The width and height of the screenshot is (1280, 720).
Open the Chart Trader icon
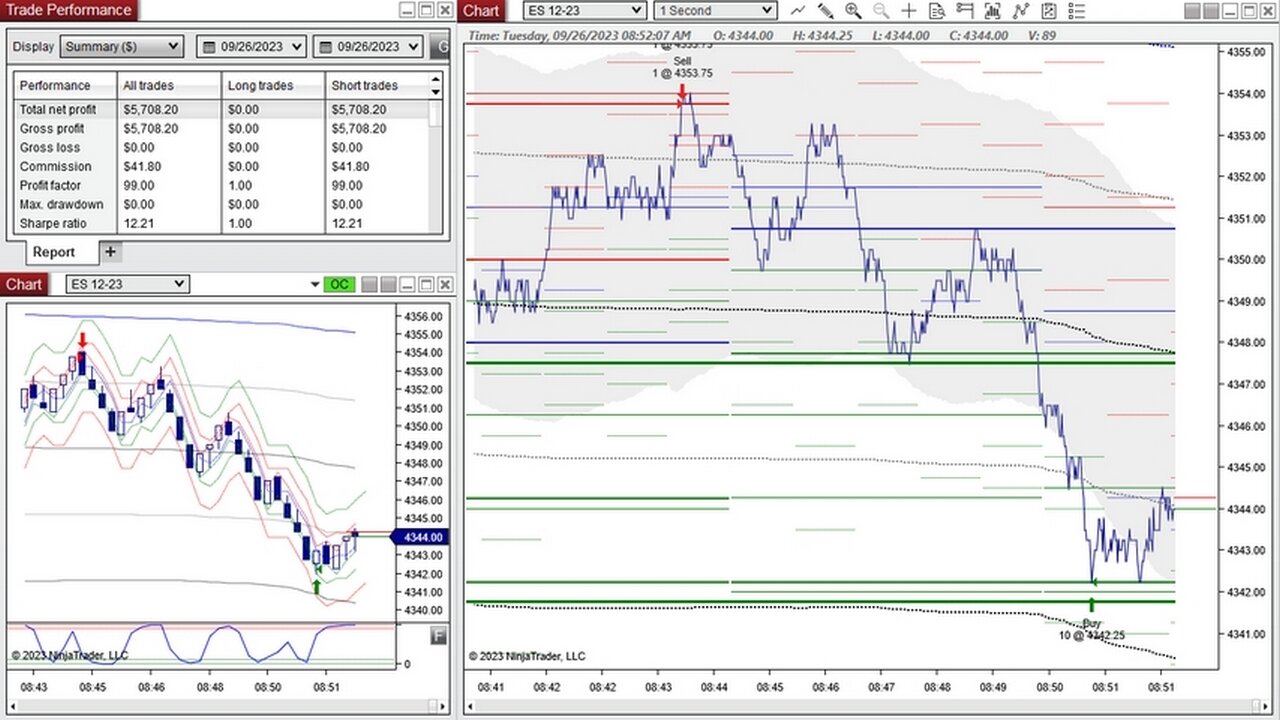964,11
